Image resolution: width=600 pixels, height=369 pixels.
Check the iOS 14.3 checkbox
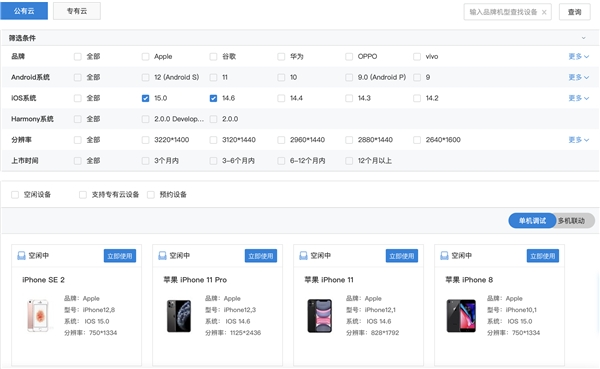pos(349,98)
